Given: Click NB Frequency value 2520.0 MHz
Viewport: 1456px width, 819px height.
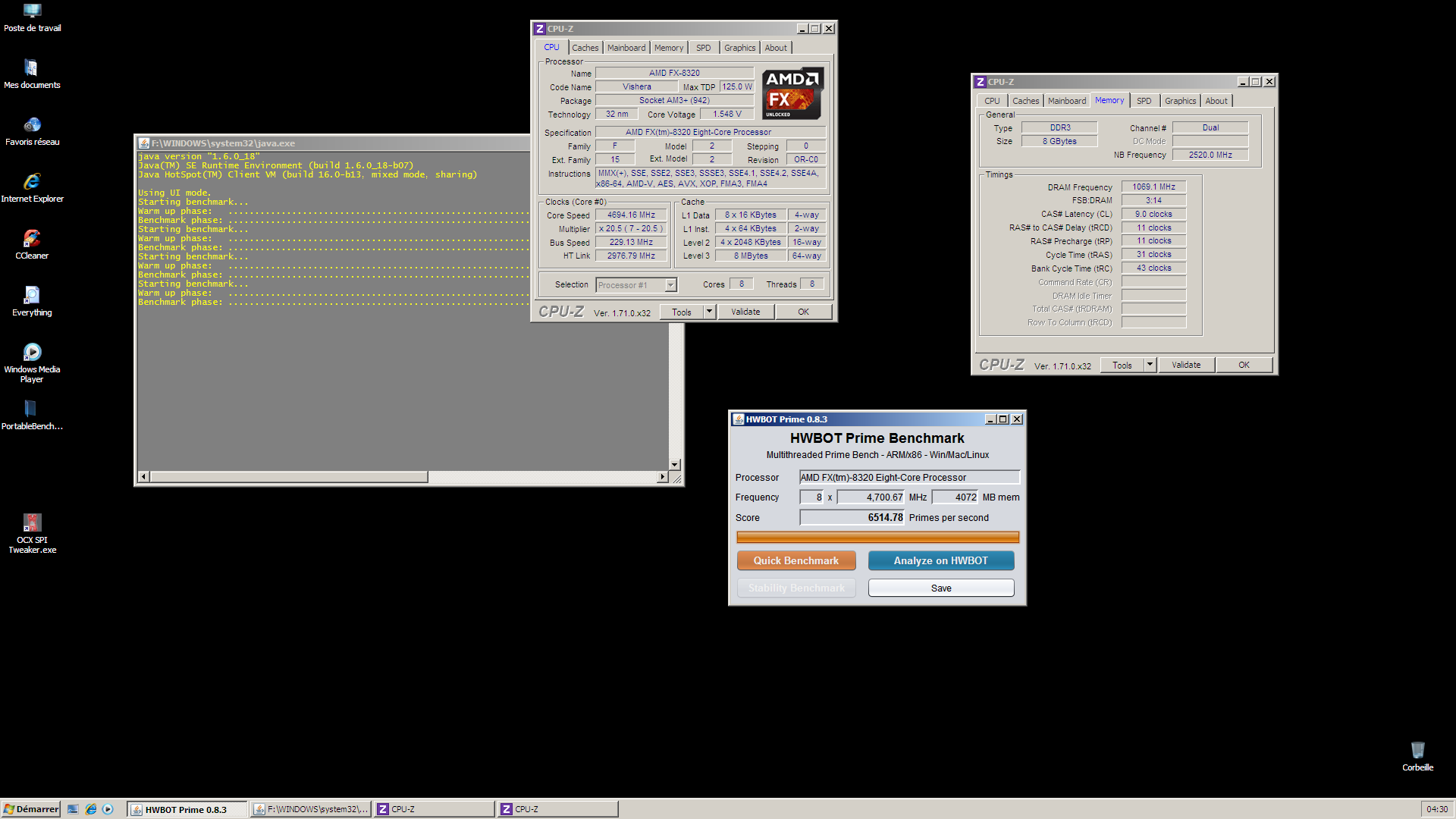Looking at the screenshot, I should point(1210,155).
